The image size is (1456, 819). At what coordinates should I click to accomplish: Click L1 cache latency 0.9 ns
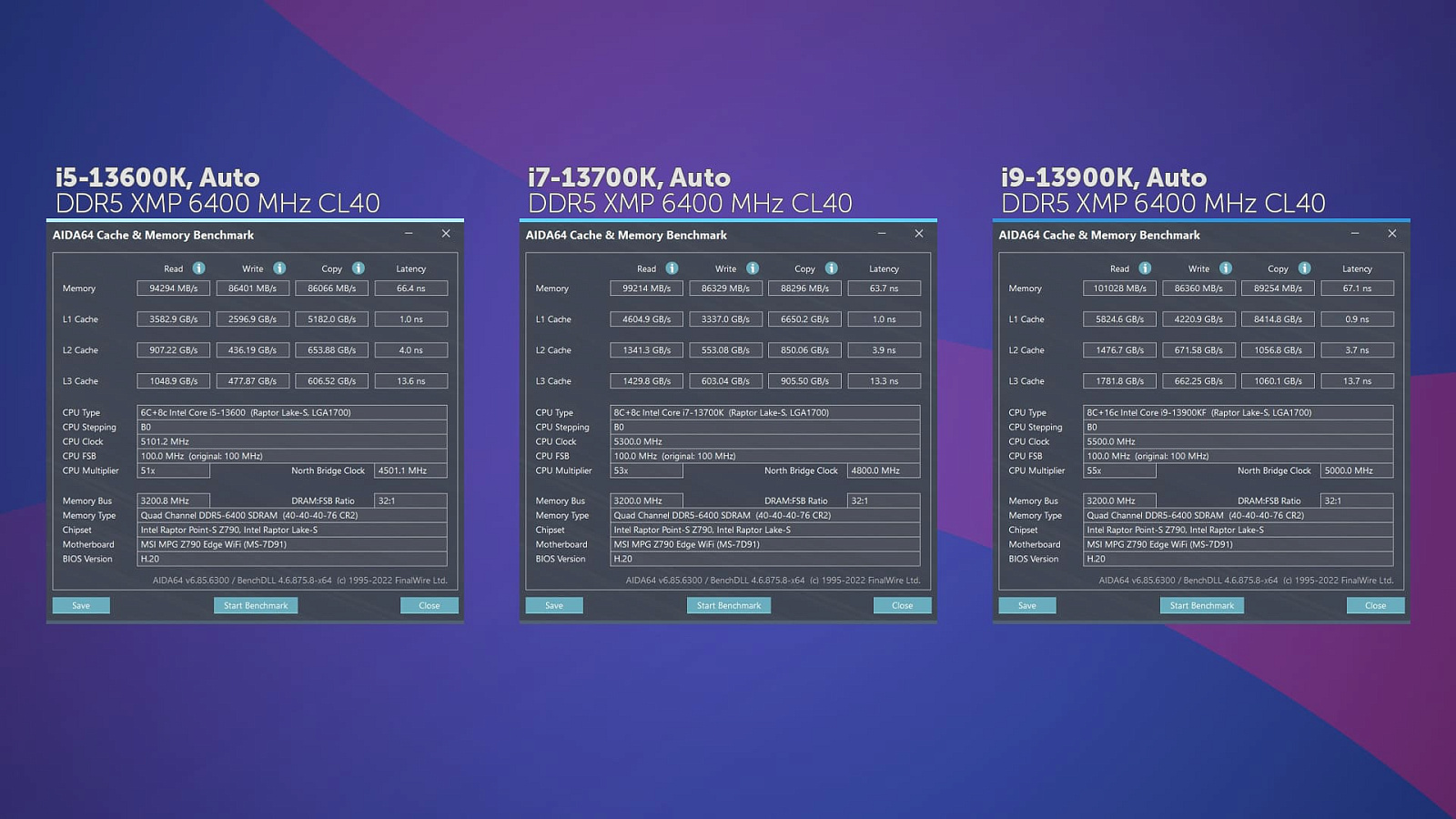1358,319
